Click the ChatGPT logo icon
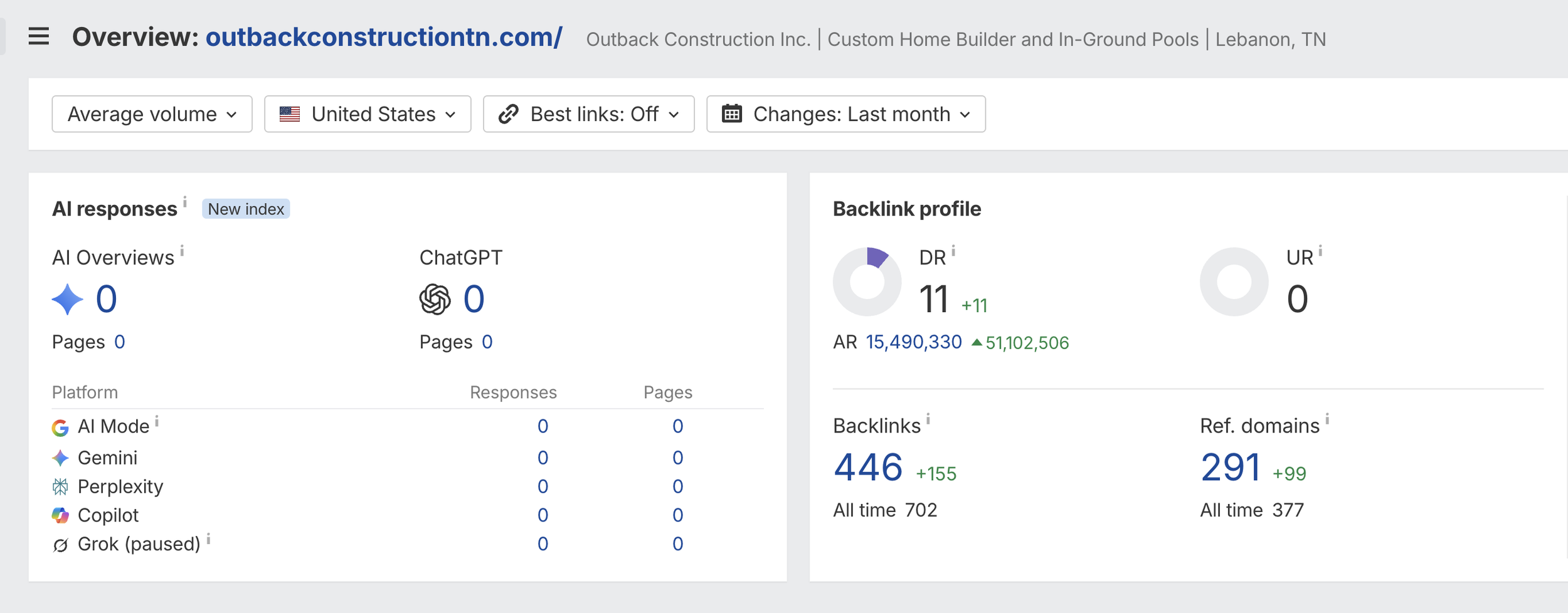 tap(435, 299)
